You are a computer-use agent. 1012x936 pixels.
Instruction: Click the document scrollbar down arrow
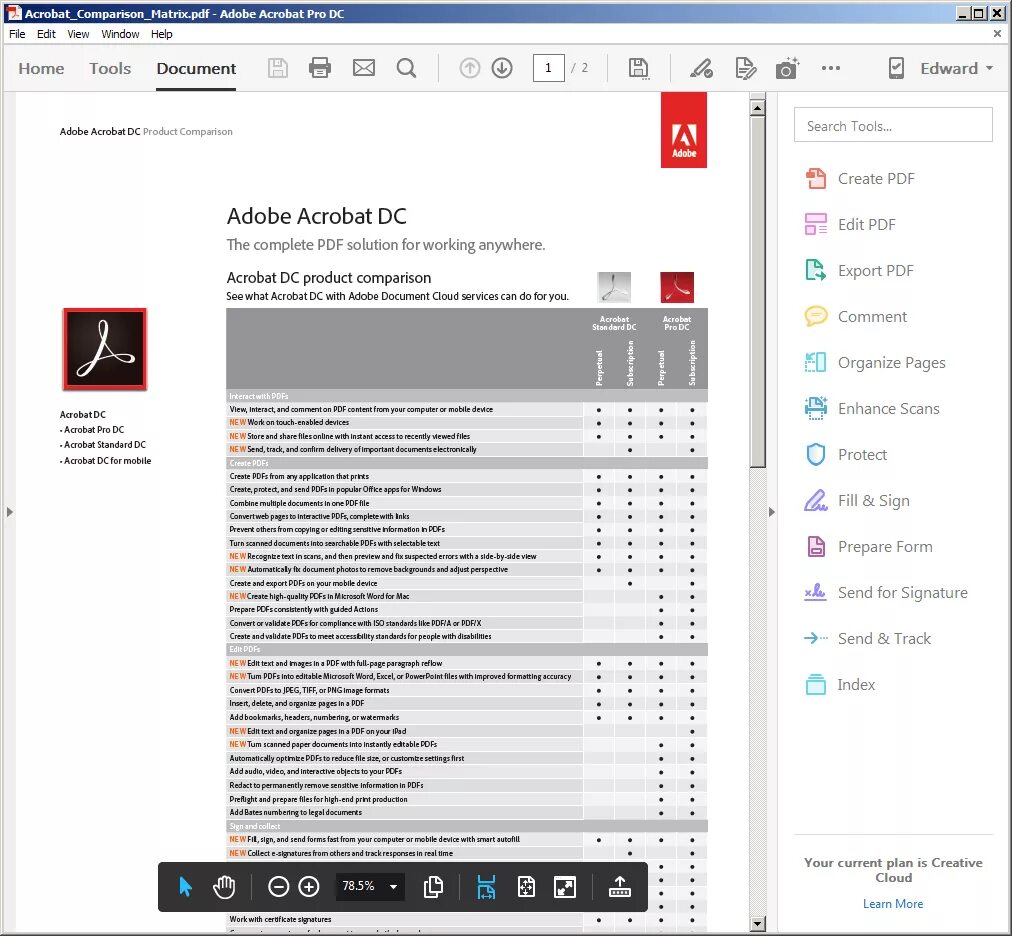758,924
